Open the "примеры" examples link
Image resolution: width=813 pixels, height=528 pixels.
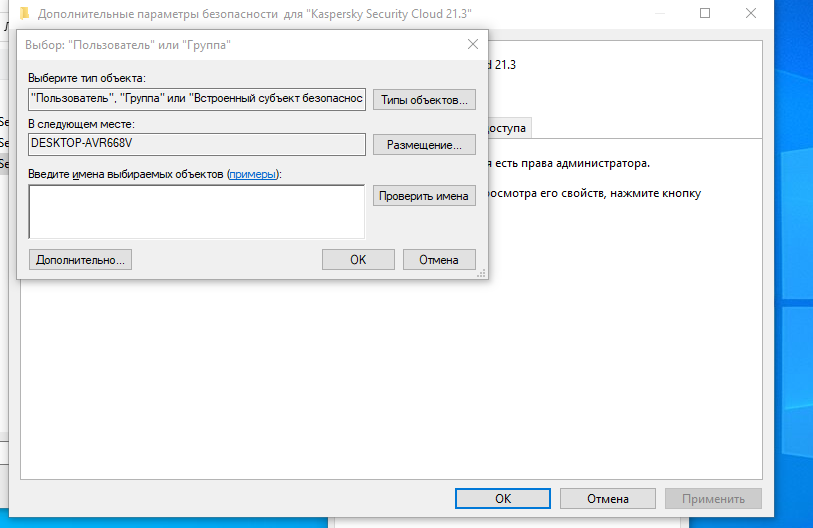[253, 174]
